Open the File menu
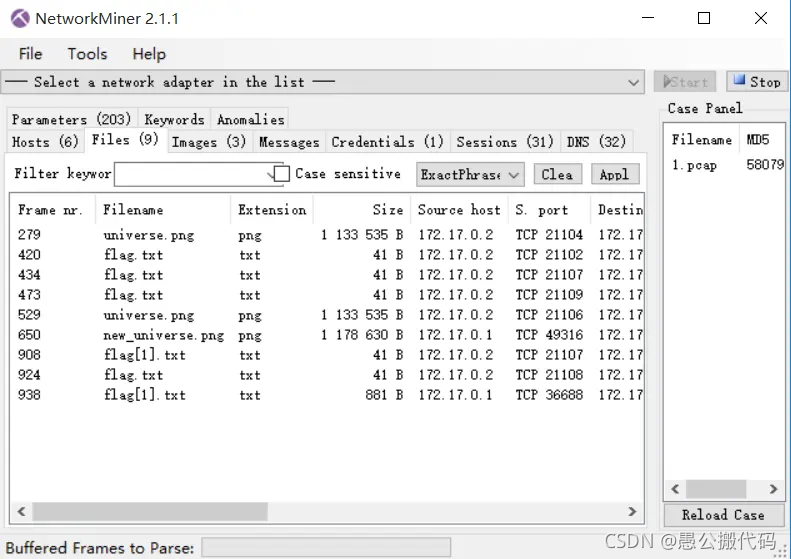This screenshot has height=559, width=791. coord(30,54)
